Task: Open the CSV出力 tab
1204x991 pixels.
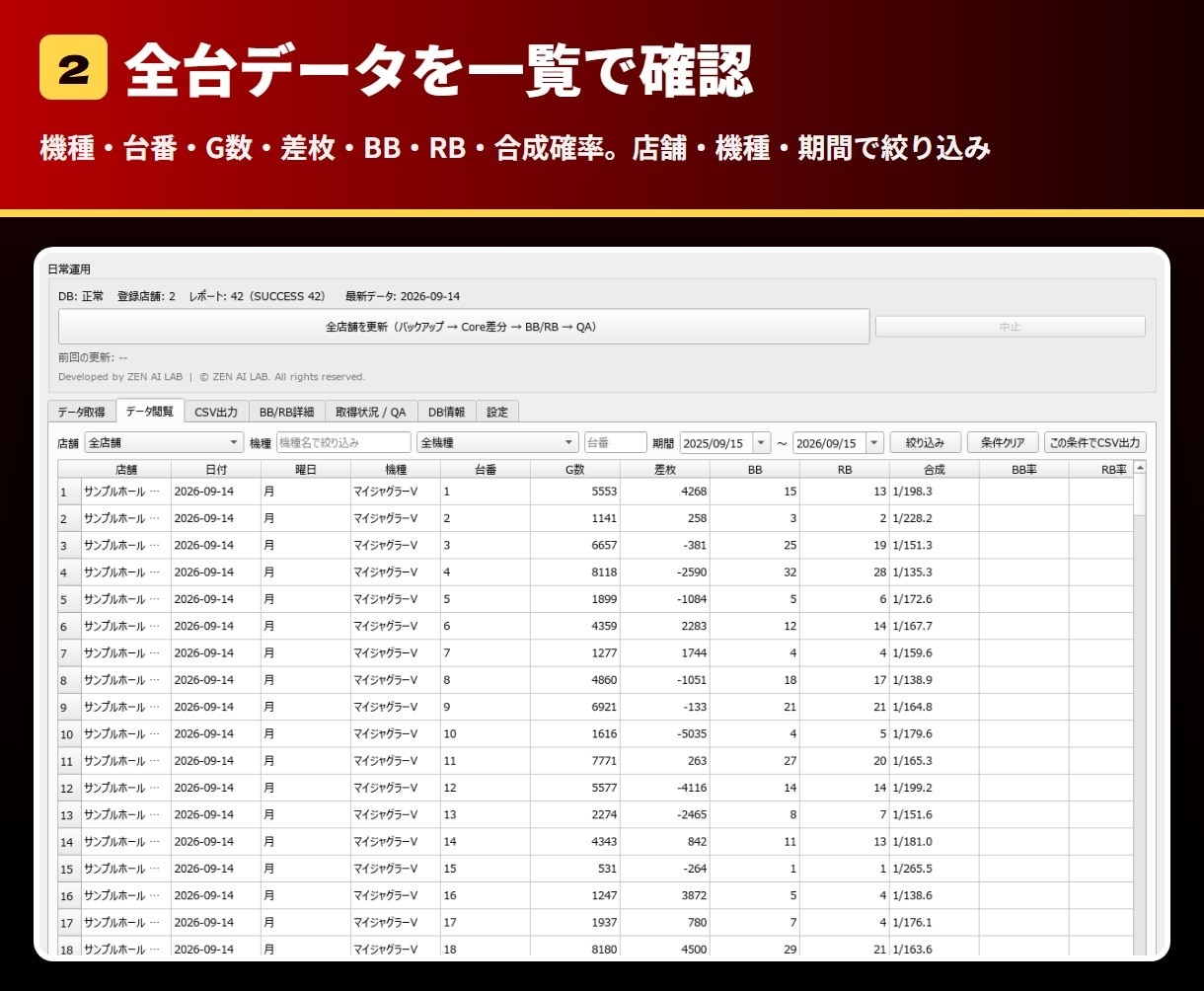Action: 216,412
